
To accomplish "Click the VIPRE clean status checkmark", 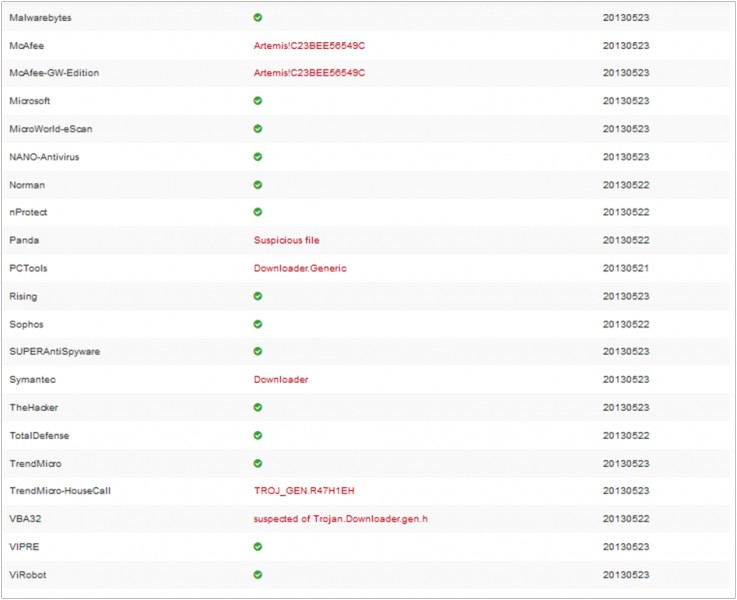I will pos(257,547).
